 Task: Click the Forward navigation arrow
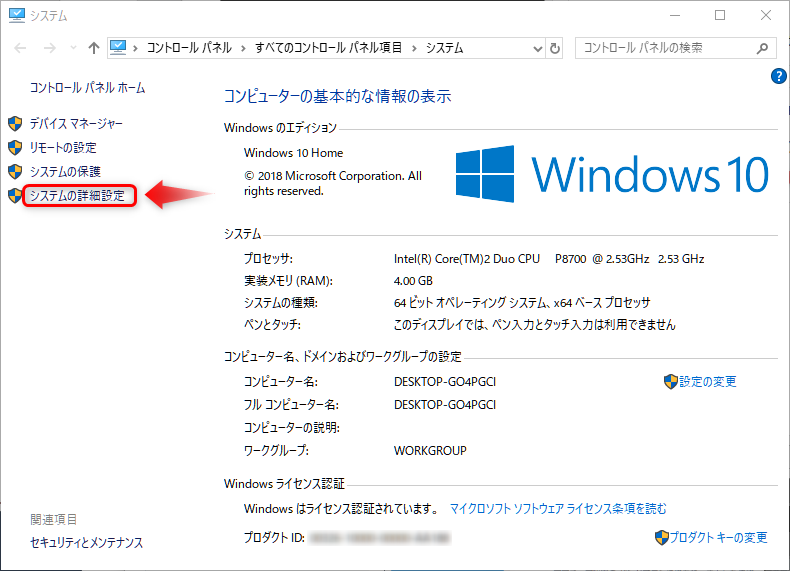[x=49, y=48]
